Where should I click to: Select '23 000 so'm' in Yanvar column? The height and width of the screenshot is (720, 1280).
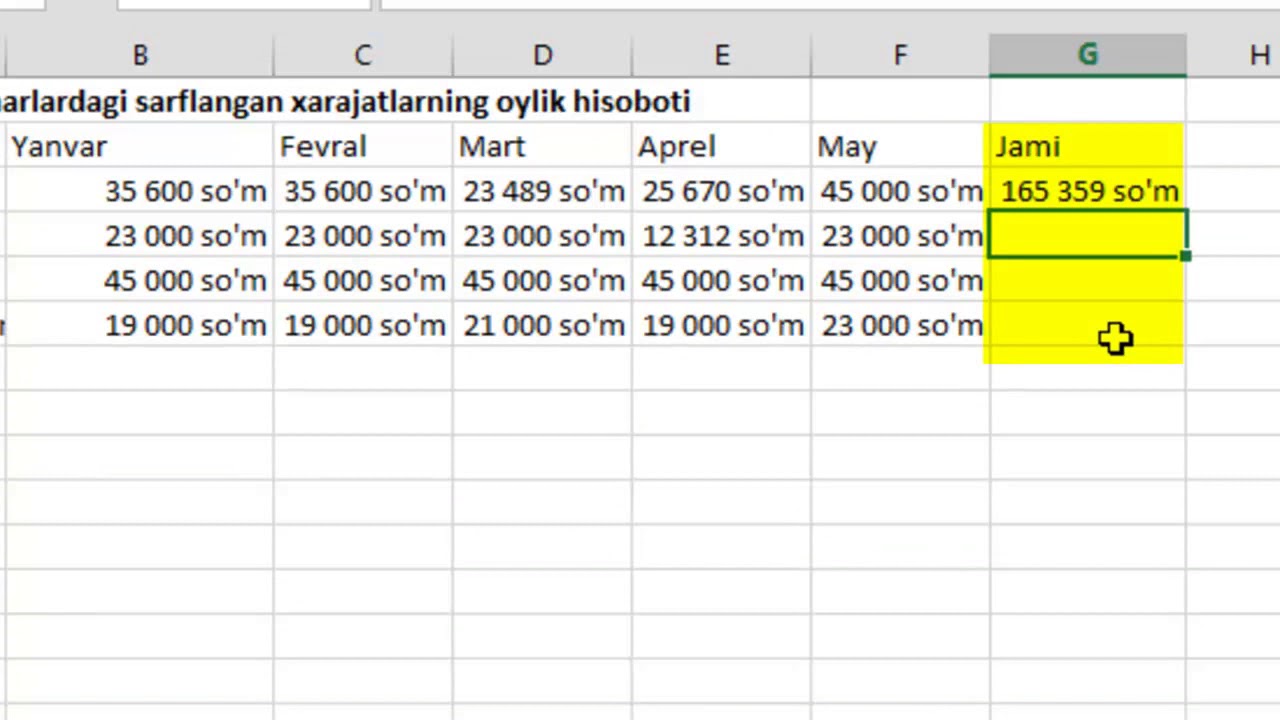[x=139, y=236]
